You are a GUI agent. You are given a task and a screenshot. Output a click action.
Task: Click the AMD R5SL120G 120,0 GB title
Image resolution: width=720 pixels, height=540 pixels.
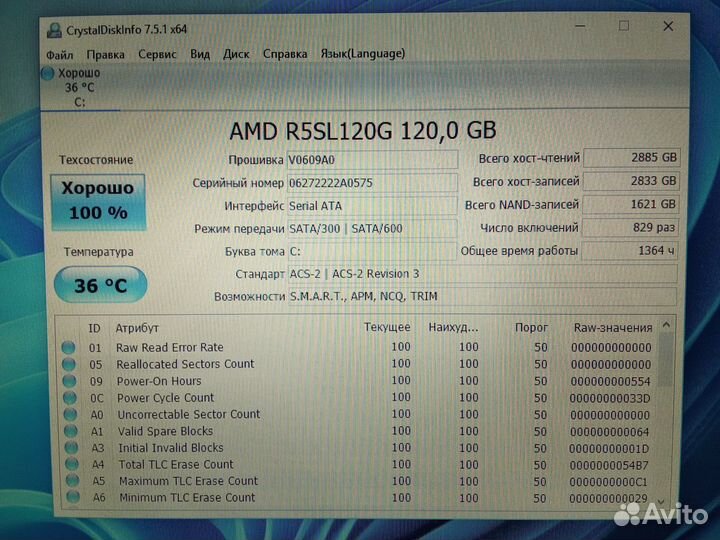click(x=363, y=131)
